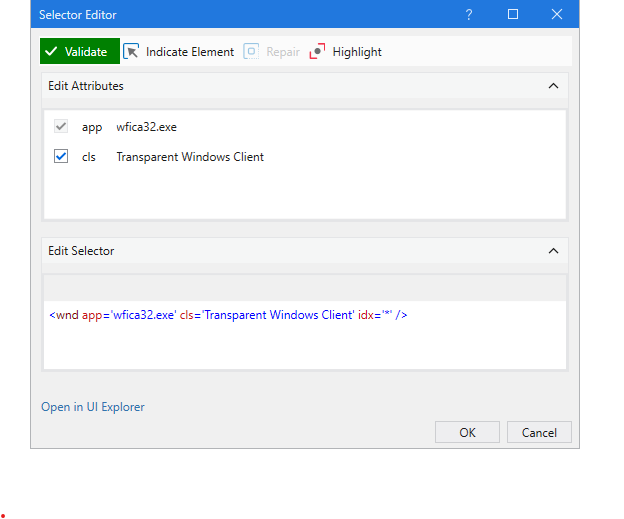Image resolution: width=624 pixels, height=519 pixels.
Task: Collapse the Edit Selector section
Action: [x=553, y=251]
